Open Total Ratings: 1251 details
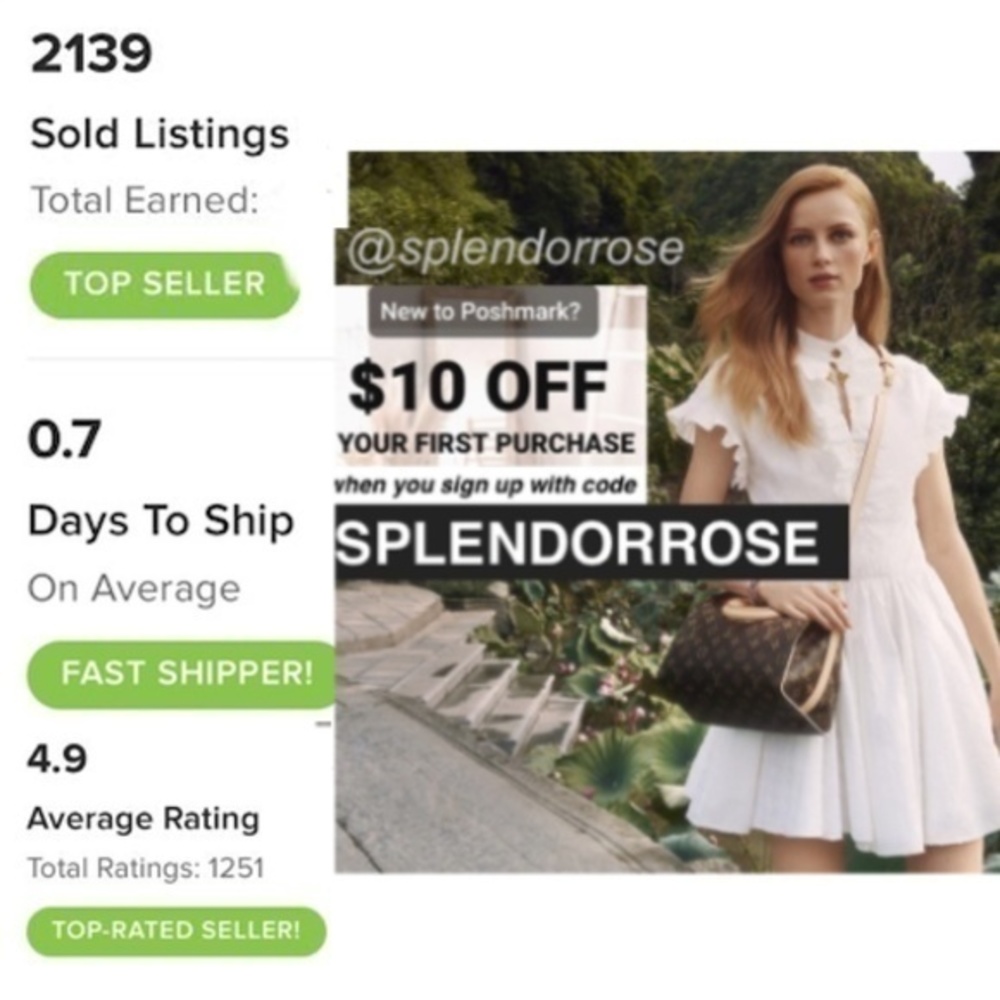The image size is (1000, 1000). point(145,867)
